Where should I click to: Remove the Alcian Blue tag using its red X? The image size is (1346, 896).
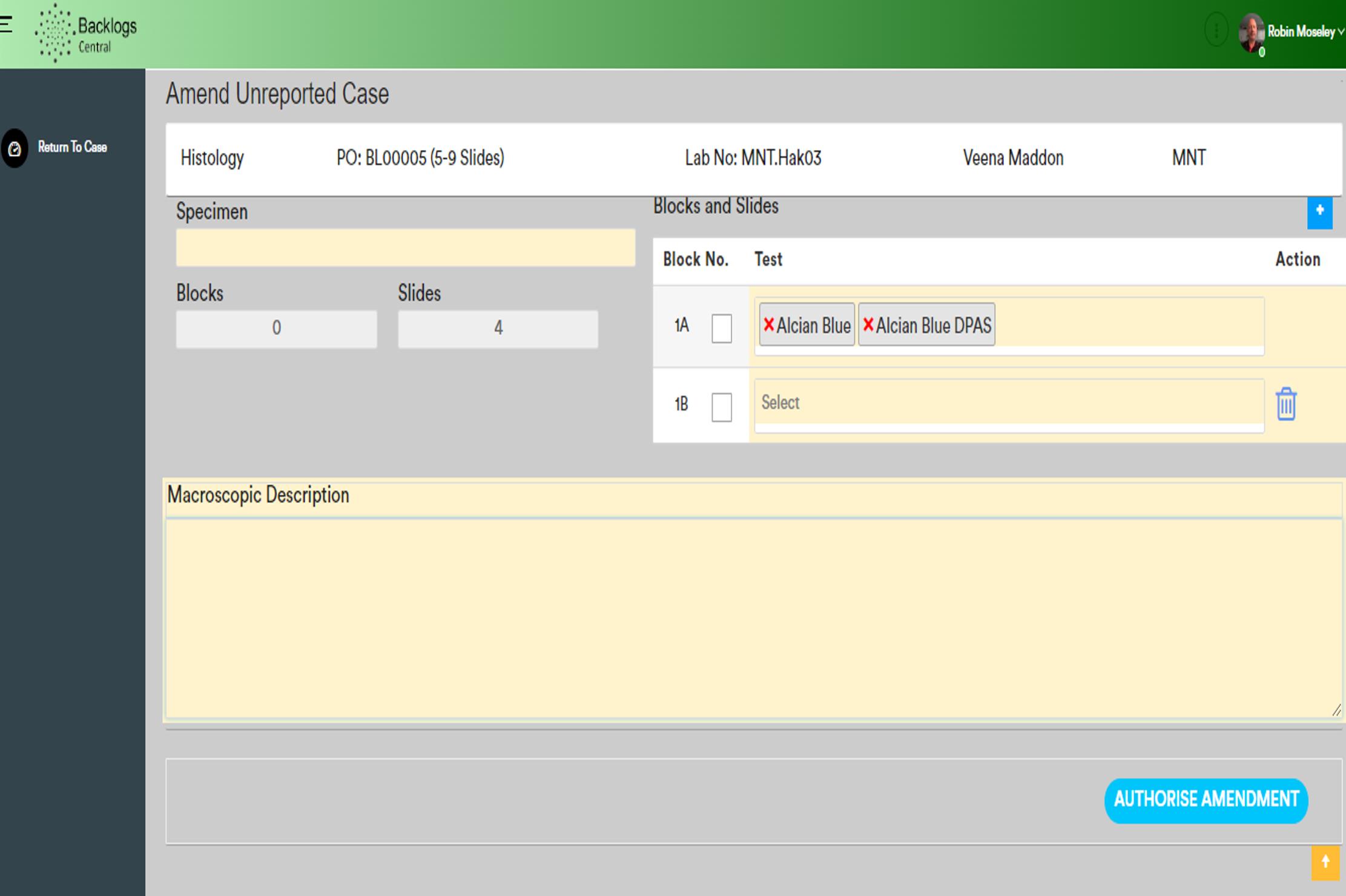click(x=768, y=325)
